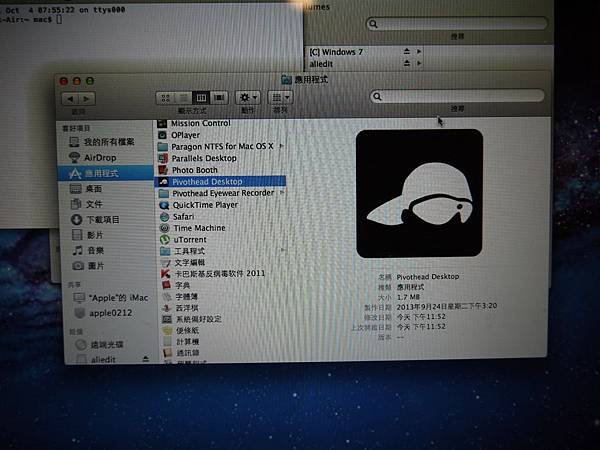Click the Pivothead Desktop preview icon

coord(419,193)
